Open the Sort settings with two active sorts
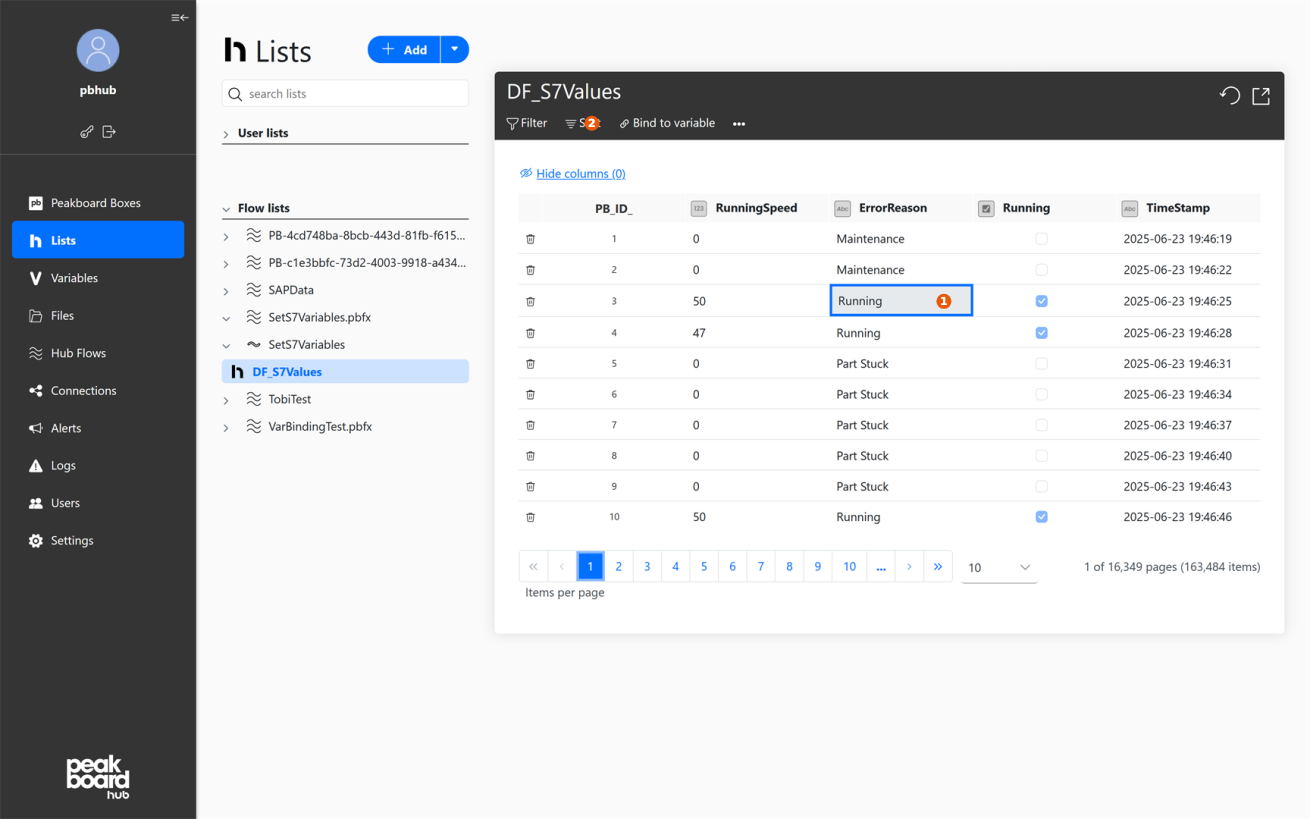Viewport: 1310px width, 819px height. tap(580, 123)
